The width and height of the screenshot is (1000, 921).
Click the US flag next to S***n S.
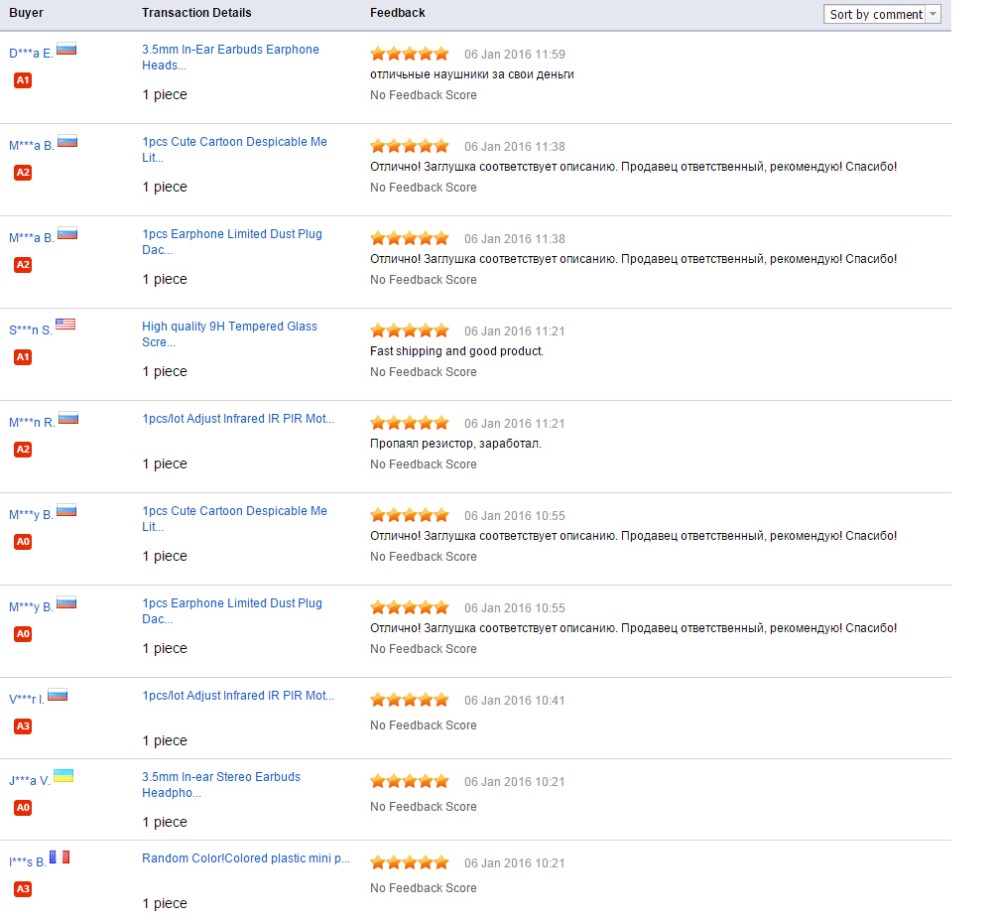pyautogui.click(x=65, y=324)
